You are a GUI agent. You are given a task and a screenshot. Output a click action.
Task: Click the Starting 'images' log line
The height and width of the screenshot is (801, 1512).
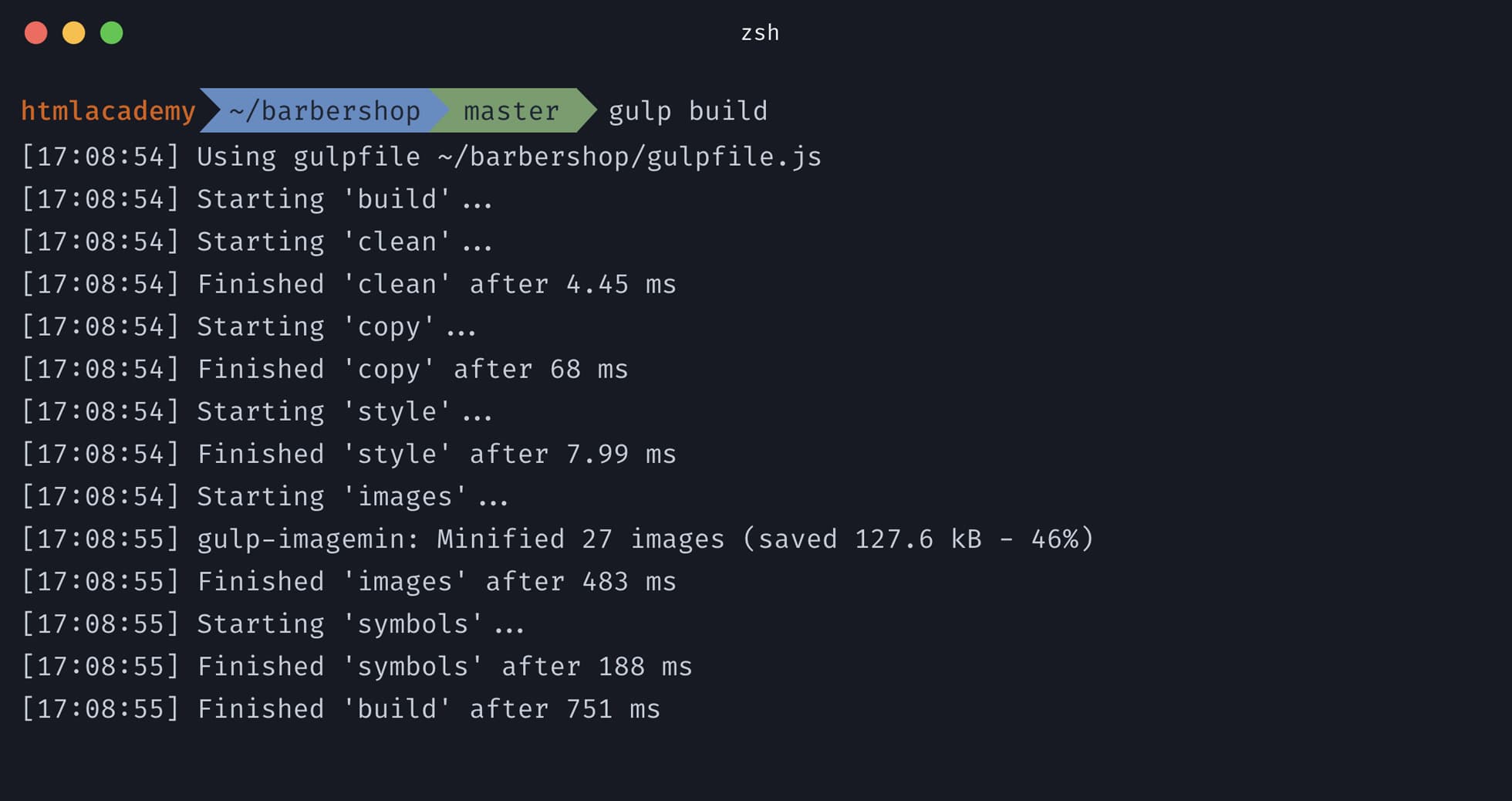[x=265, y=496]
